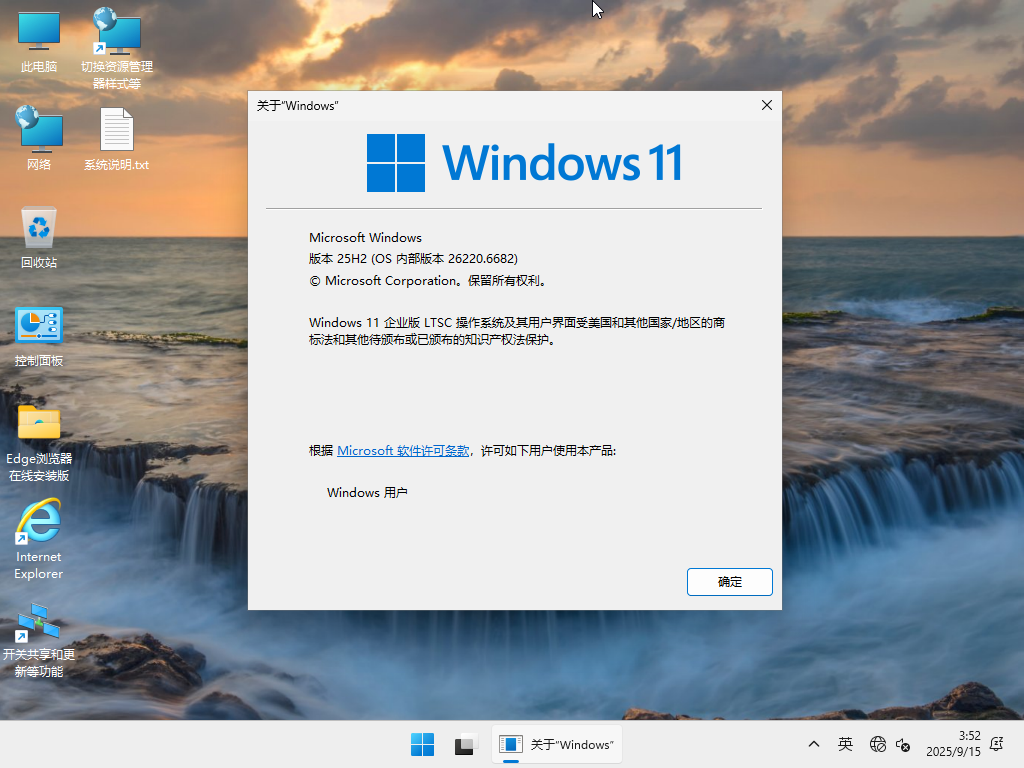
Task: Open the Microsoft 软件许可条款 link
Action: (x=403, y=451)
